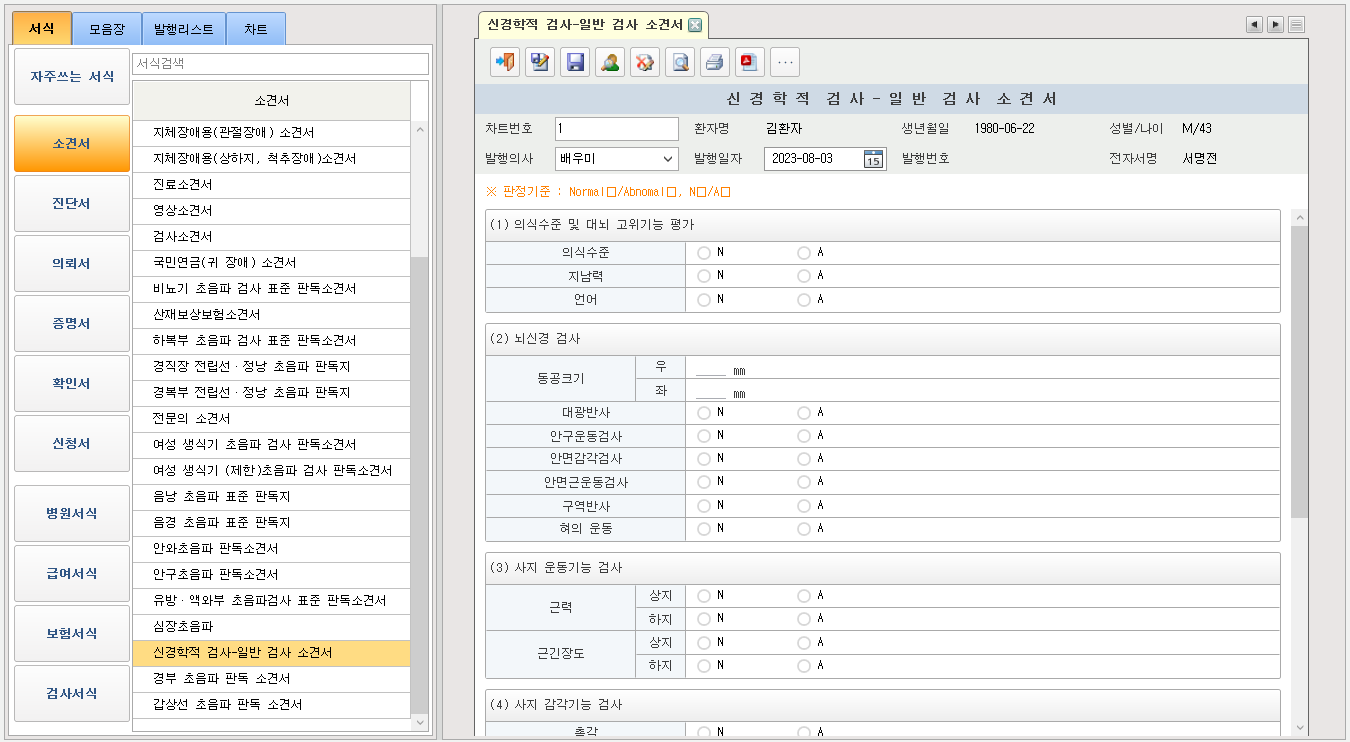Open print preview magnifier icon
Image resolution: width=1350 pixels, height=742 pixels.
click(x=680, y=62)
